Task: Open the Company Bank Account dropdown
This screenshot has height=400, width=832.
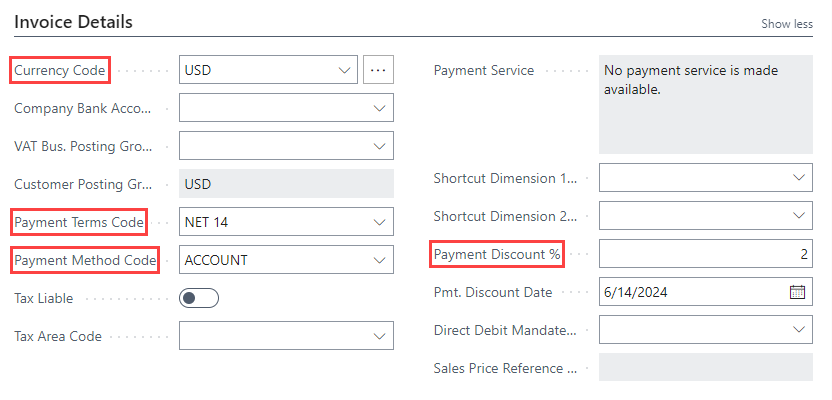Action: tap(379, 108)
